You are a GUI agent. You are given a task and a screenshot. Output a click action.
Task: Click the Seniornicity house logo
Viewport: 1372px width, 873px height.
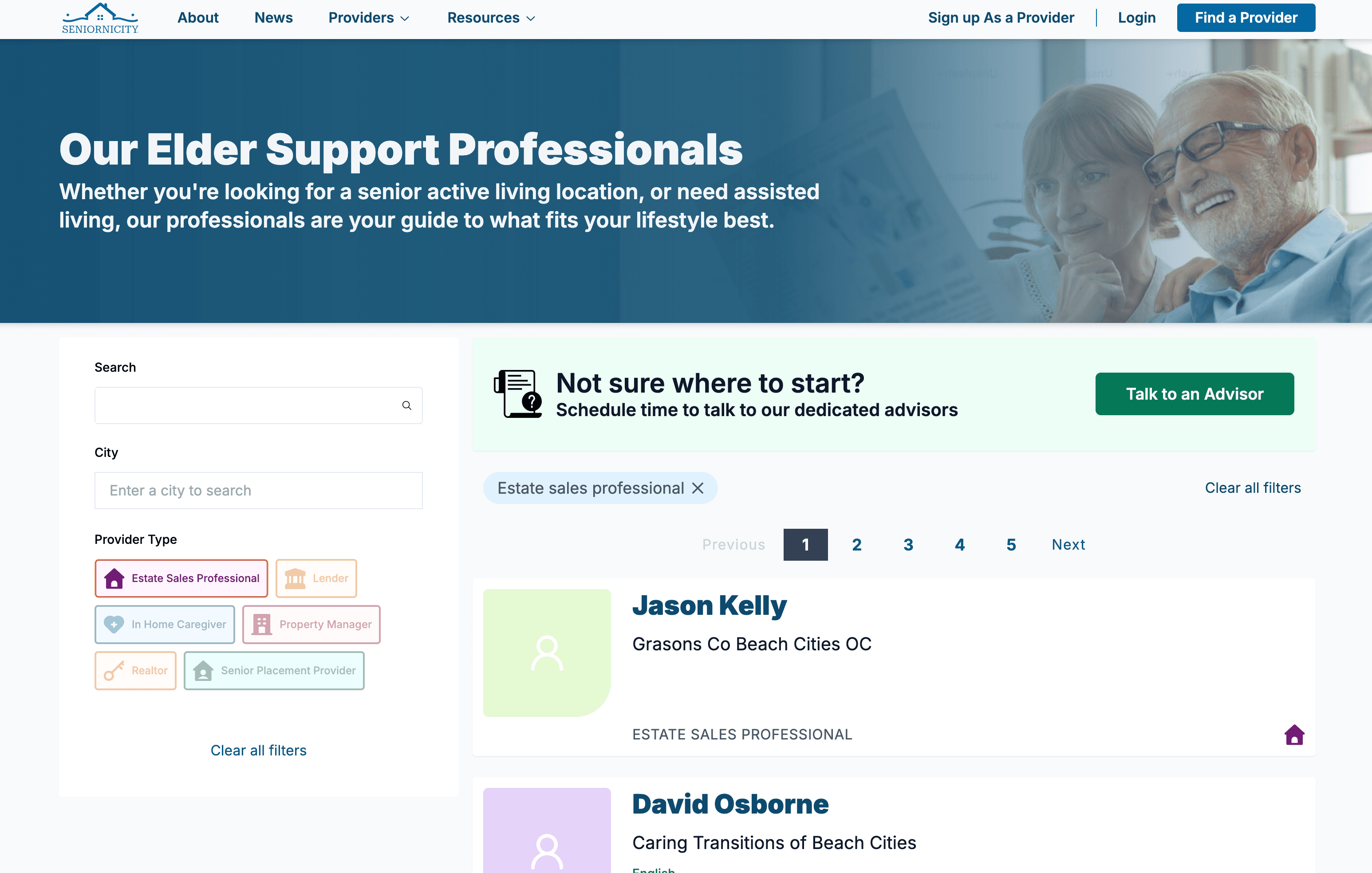(100, 18)
